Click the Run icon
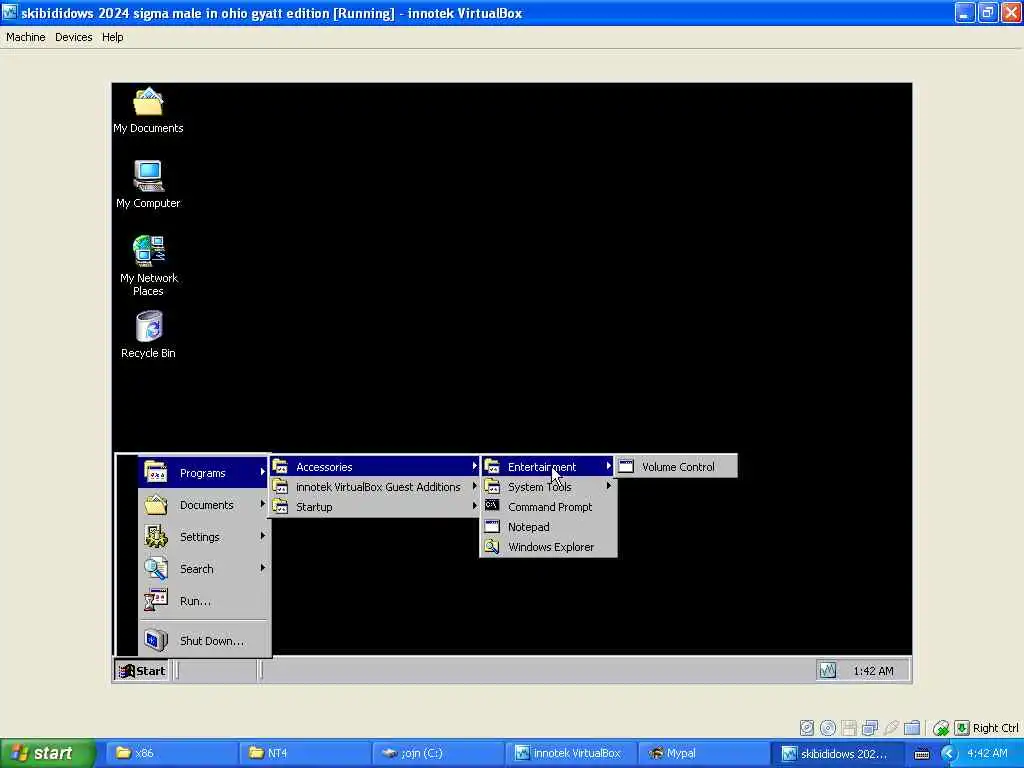The width and height of the screenshot is (1024, 768). tap(156, 600)
